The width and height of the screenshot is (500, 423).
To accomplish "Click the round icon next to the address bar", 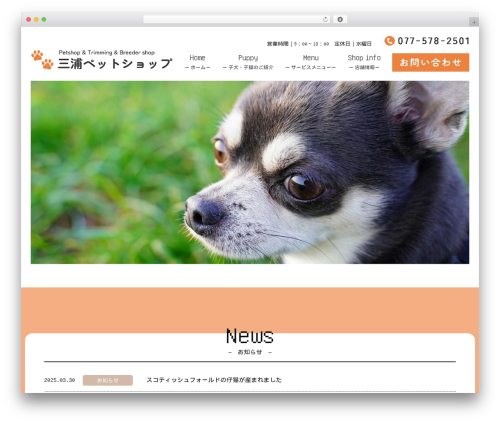I will (x=340, y=19).
